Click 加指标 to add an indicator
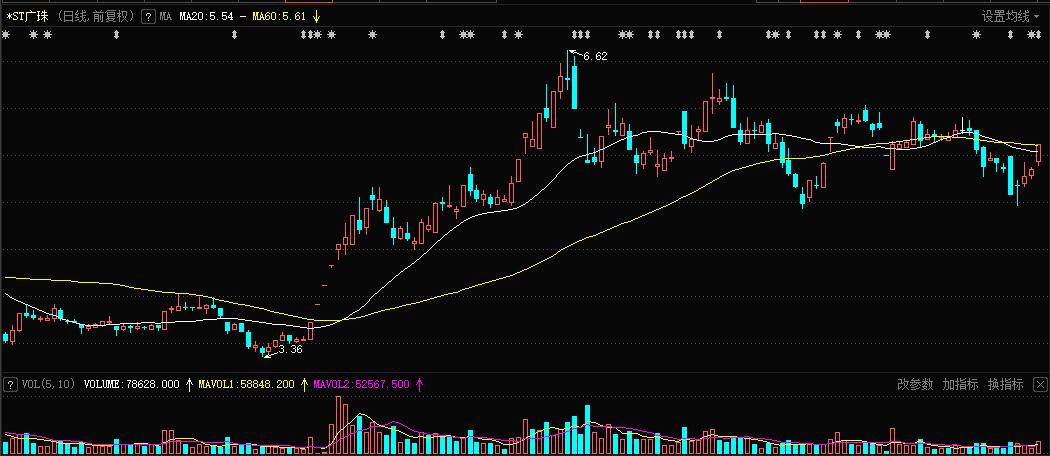The height and width of the screenshot is (456, 1050). click(960, 384)
